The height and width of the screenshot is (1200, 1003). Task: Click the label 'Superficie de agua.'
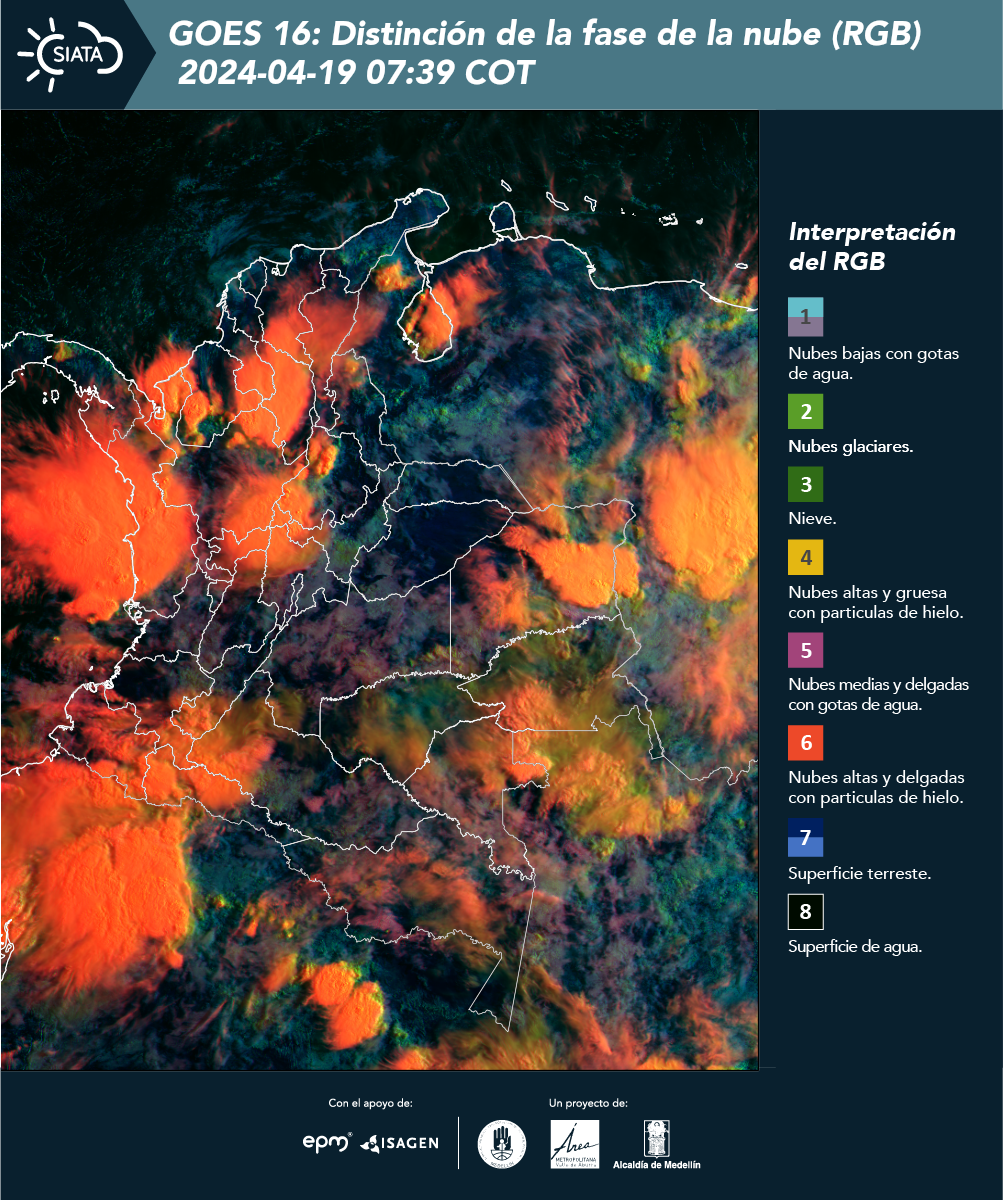coord(855,948)
